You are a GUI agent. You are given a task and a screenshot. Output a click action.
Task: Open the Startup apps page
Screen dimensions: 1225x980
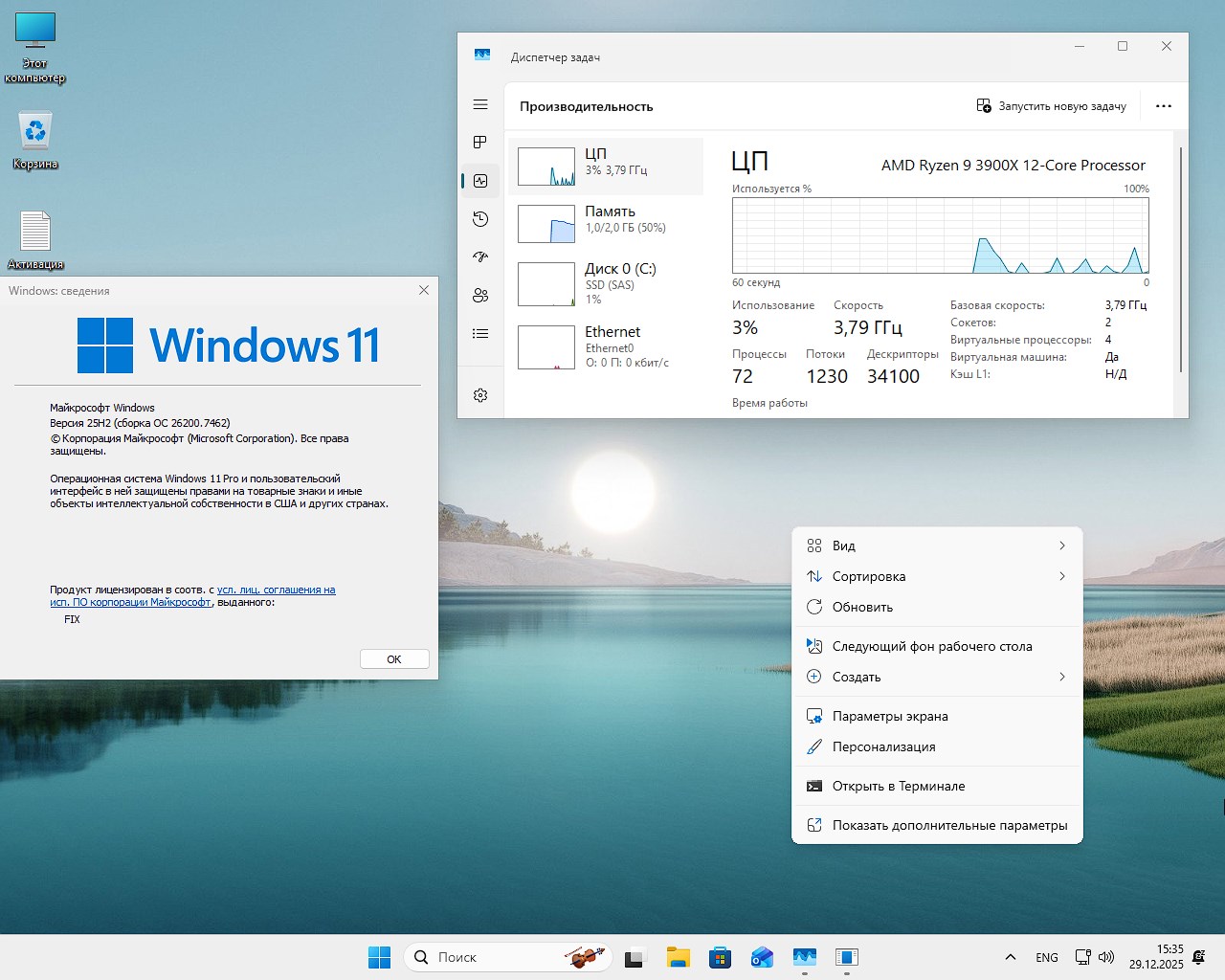tap(479, 256)
